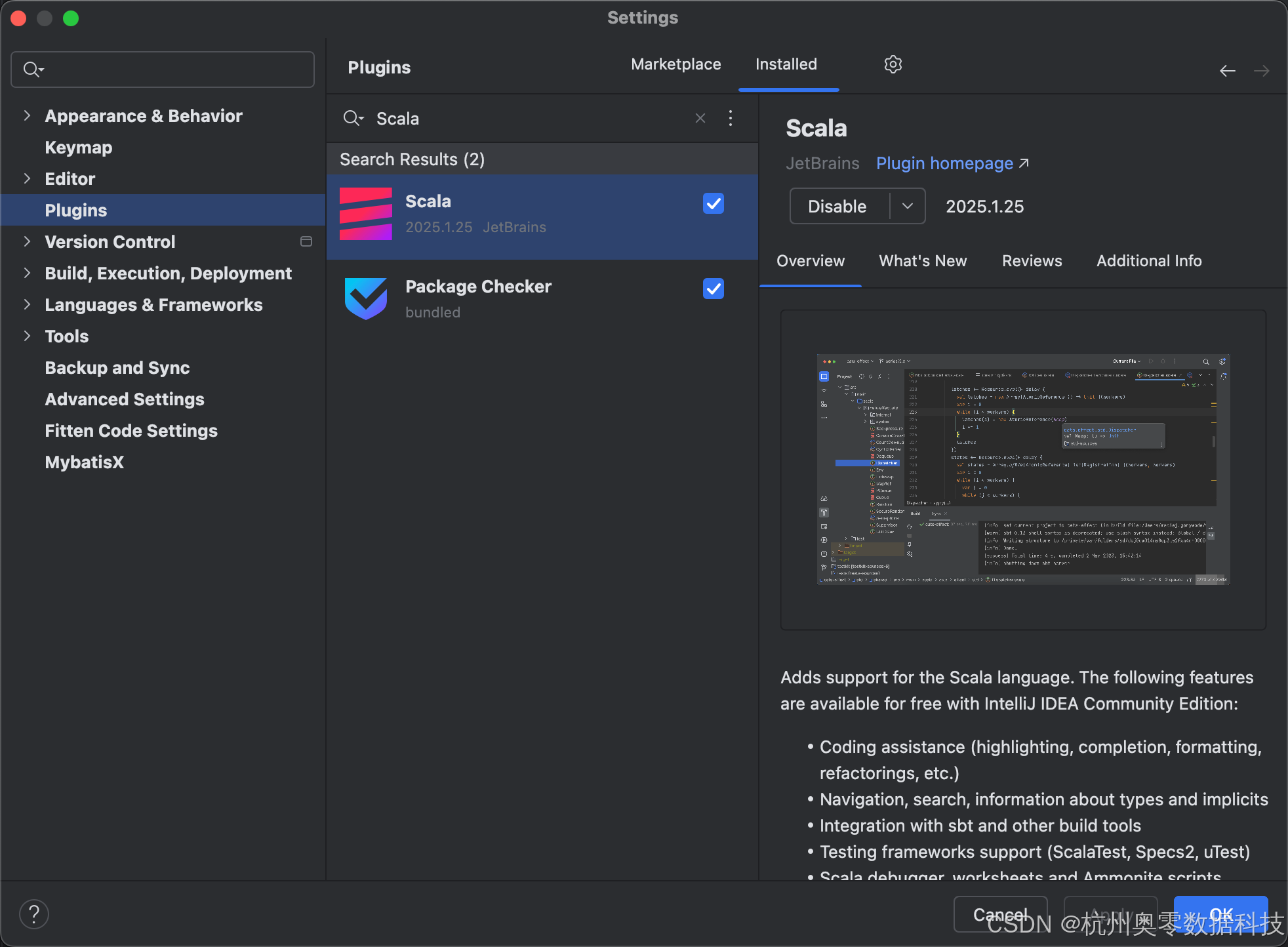Click the Scala plugin screenshot thumbnail

(x=1022, y=470)
